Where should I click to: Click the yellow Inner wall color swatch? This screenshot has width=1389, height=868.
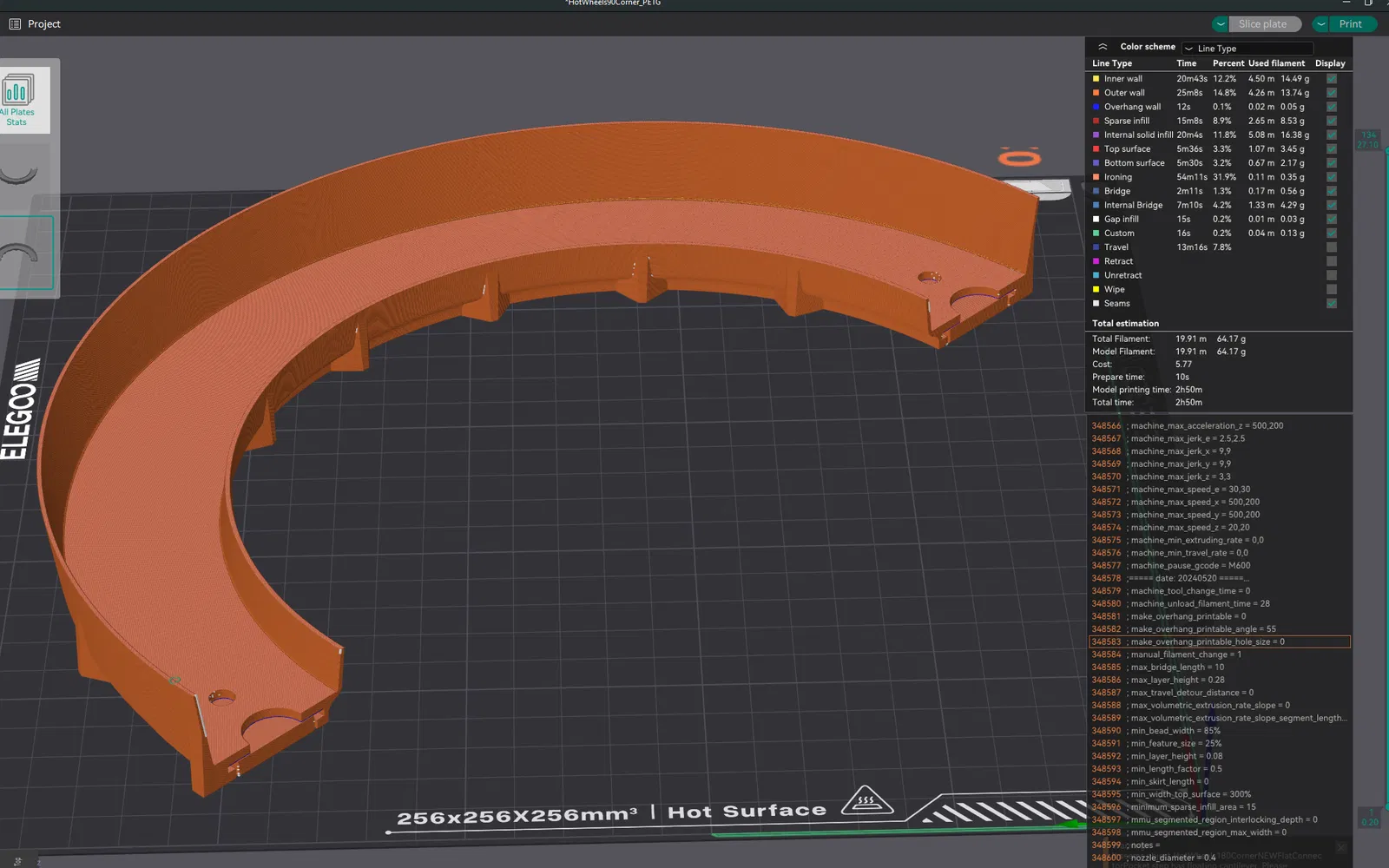click(1096, 79)
